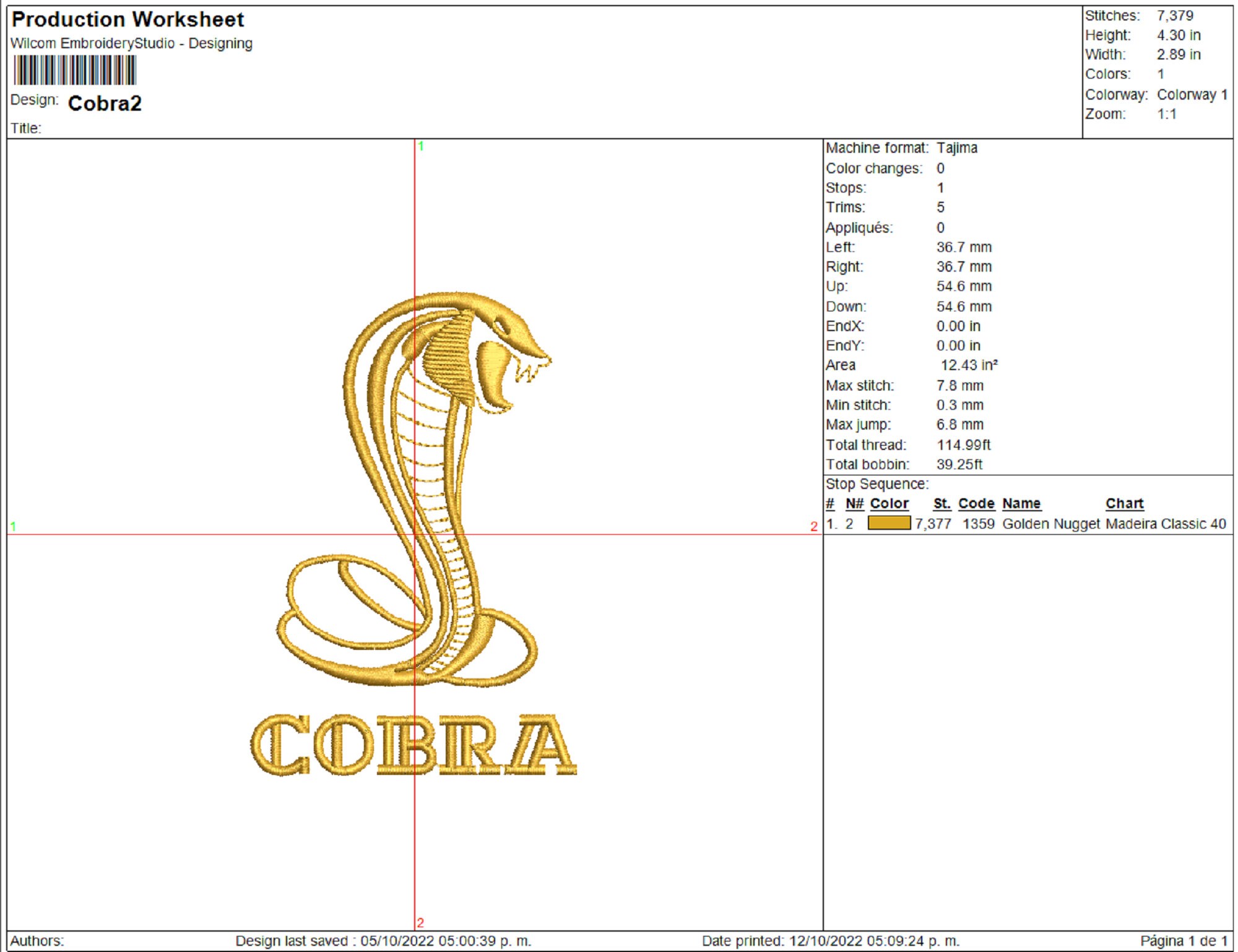
Task: Click 'Wilcom EmbroideryStudio - Designing' text
Action: point(131,43)
